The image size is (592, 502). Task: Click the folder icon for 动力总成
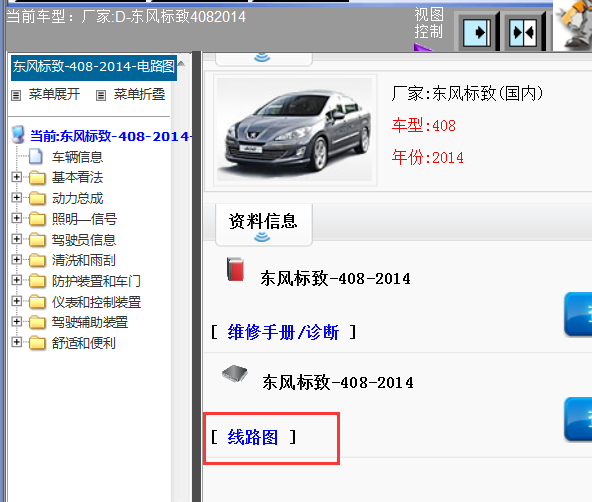pyautogui.click(x=37, y=198)
